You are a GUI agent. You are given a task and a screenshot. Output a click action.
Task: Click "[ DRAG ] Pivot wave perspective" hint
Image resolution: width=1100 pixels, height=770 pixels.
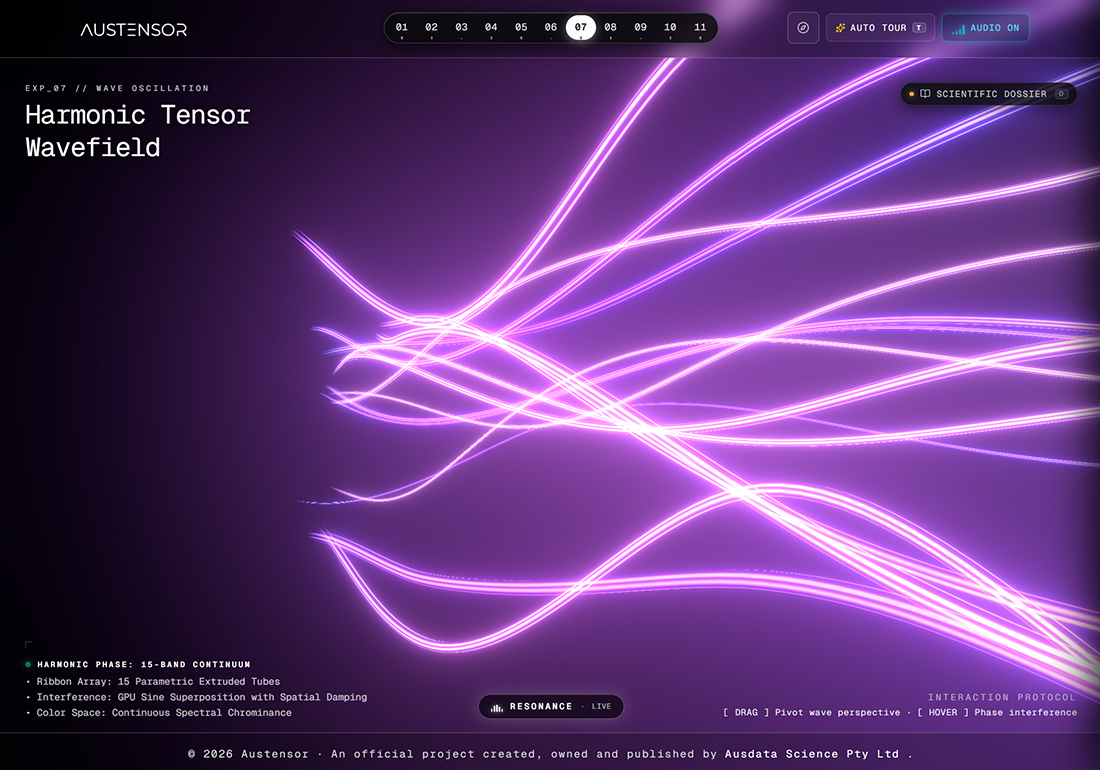click(x=812, y=712)
